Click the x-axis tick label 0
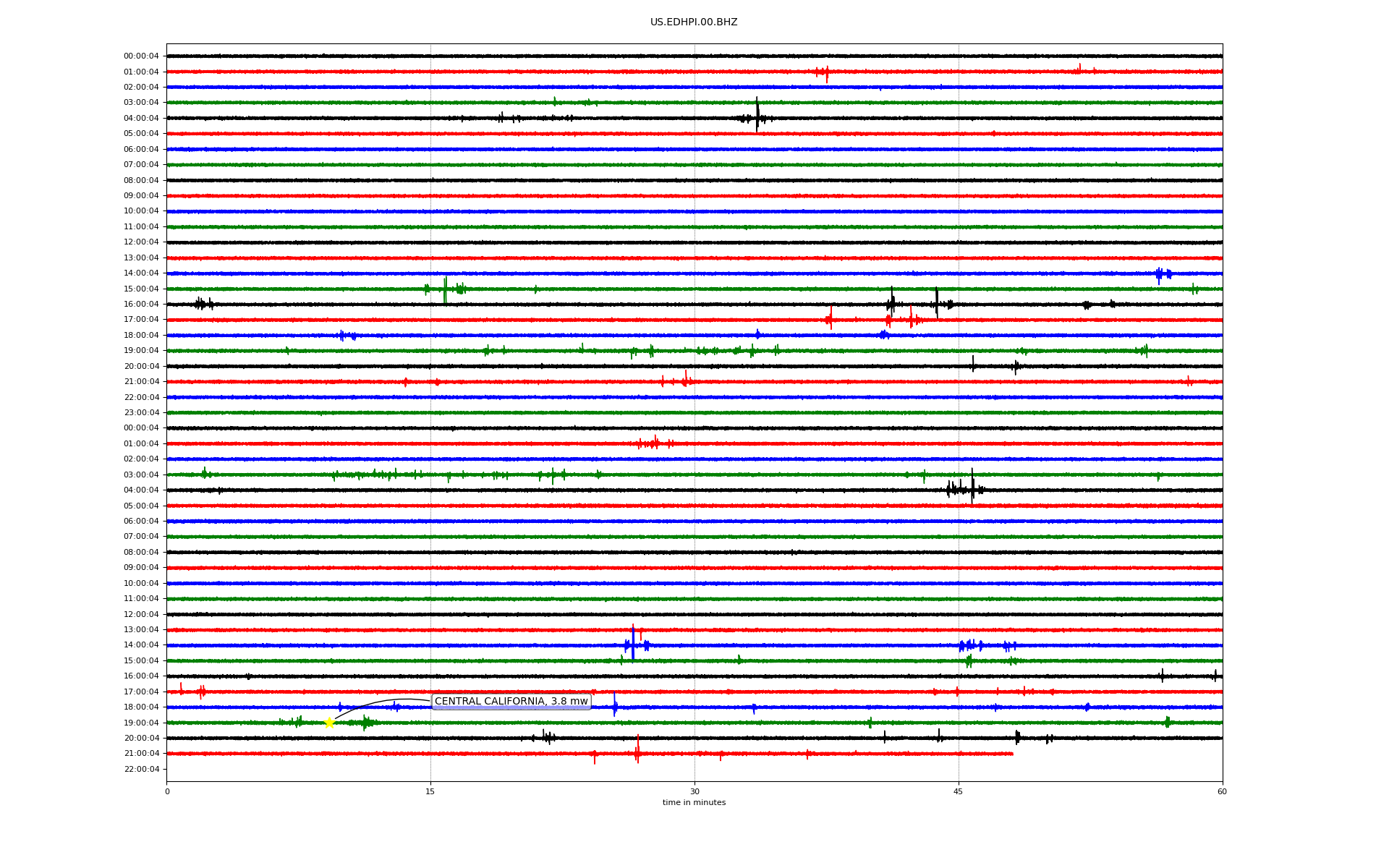The height and width of the screenshot is (868, 1389). [x=167, y=791]
